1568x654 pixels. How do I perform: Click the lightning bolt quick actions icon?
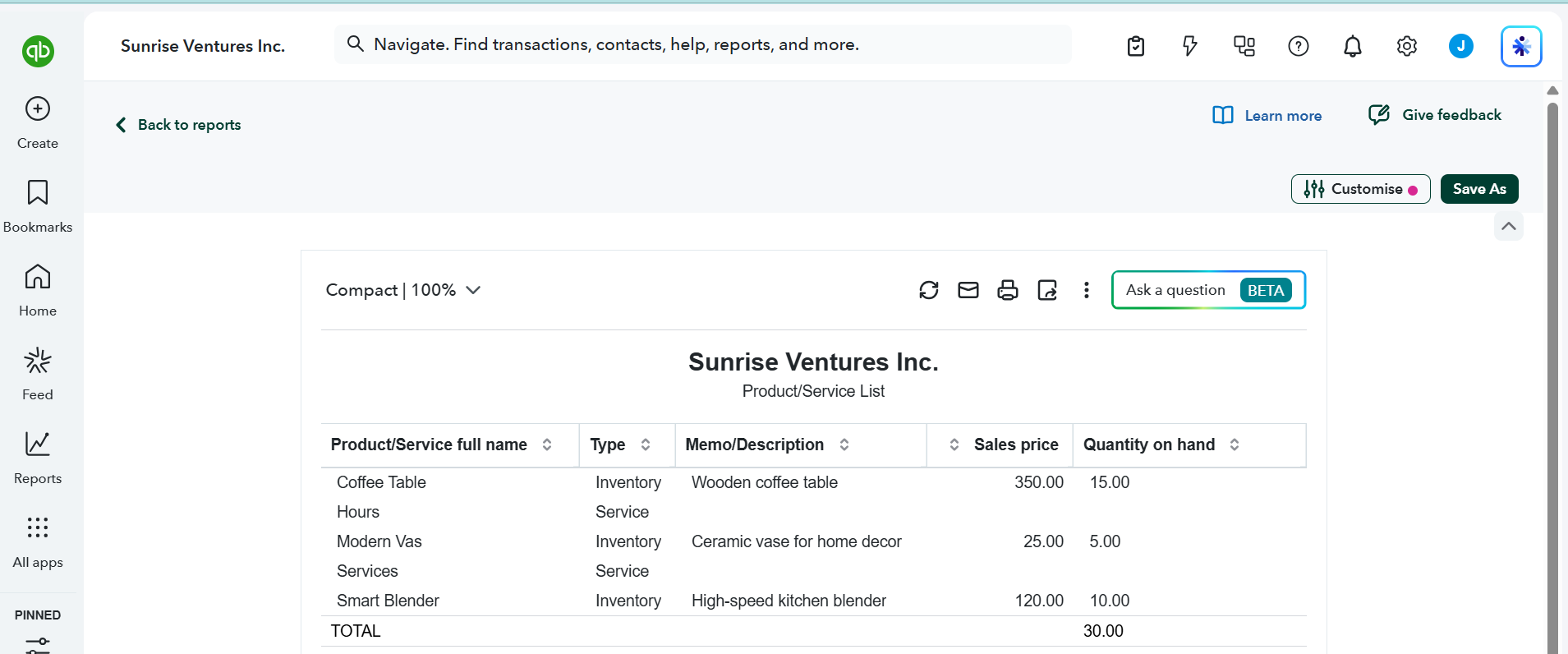(1190, 46)
